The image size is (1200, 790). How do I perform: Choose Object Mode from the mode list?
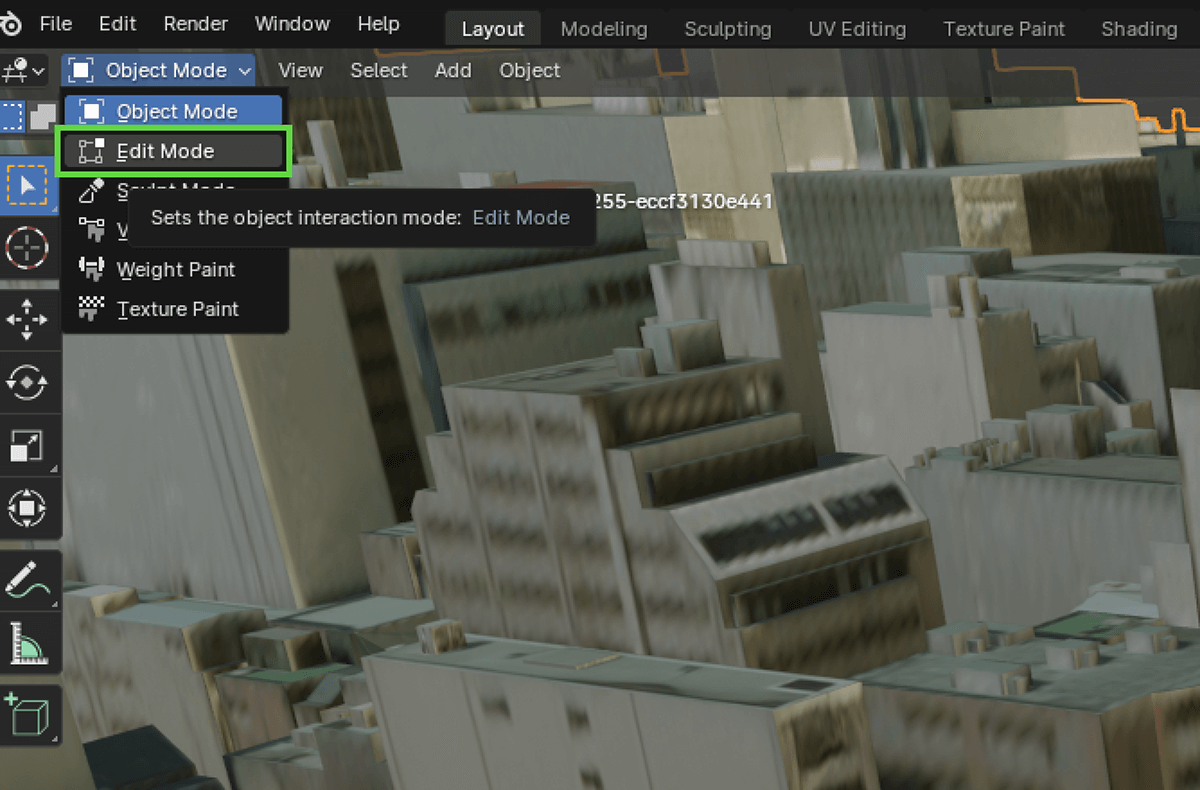(x=174, y=111)
